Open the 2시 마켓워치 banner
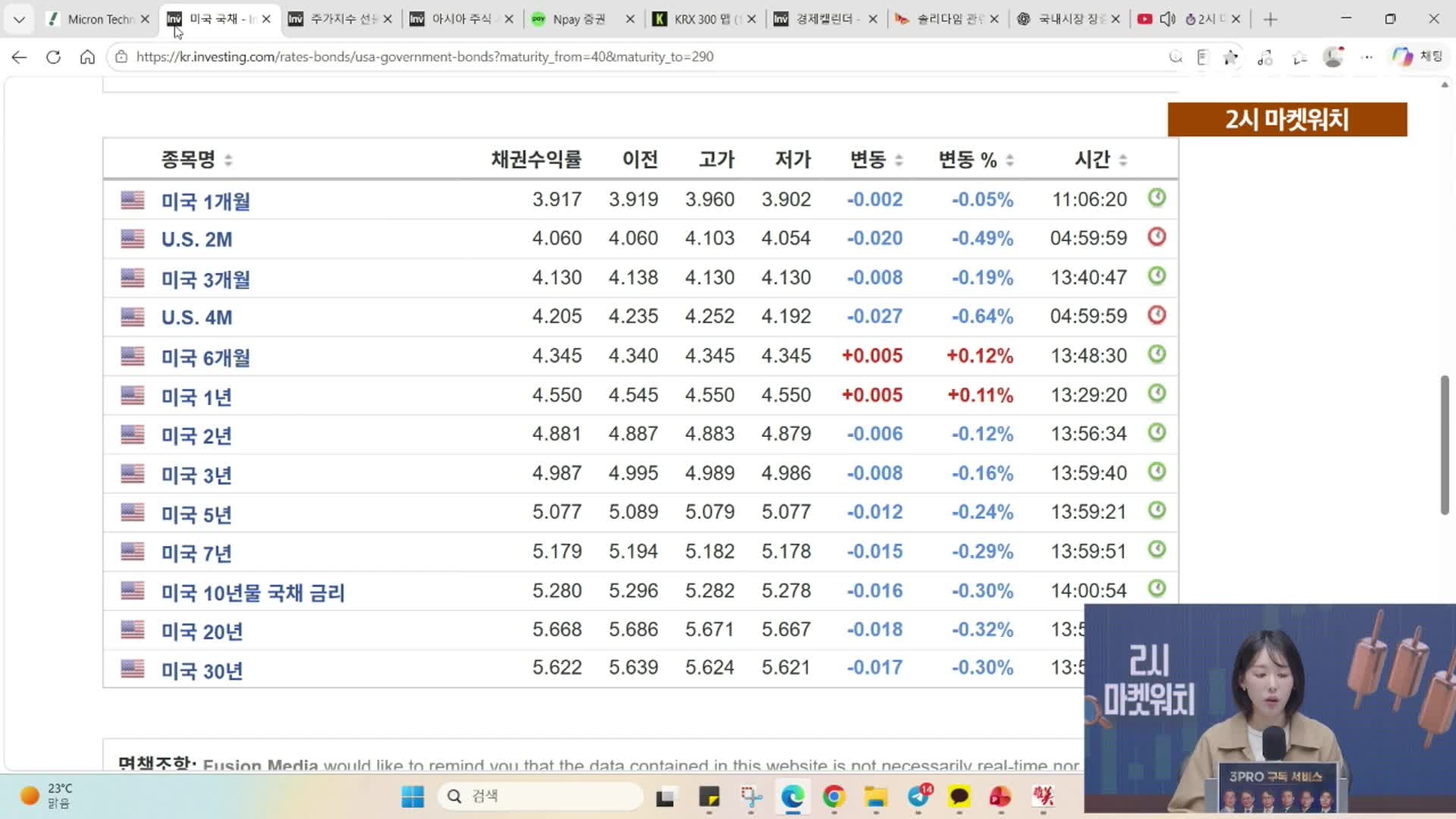The width and height of the screenshot is (1456, 819). pyautogui.click(x=1287, y=119)
